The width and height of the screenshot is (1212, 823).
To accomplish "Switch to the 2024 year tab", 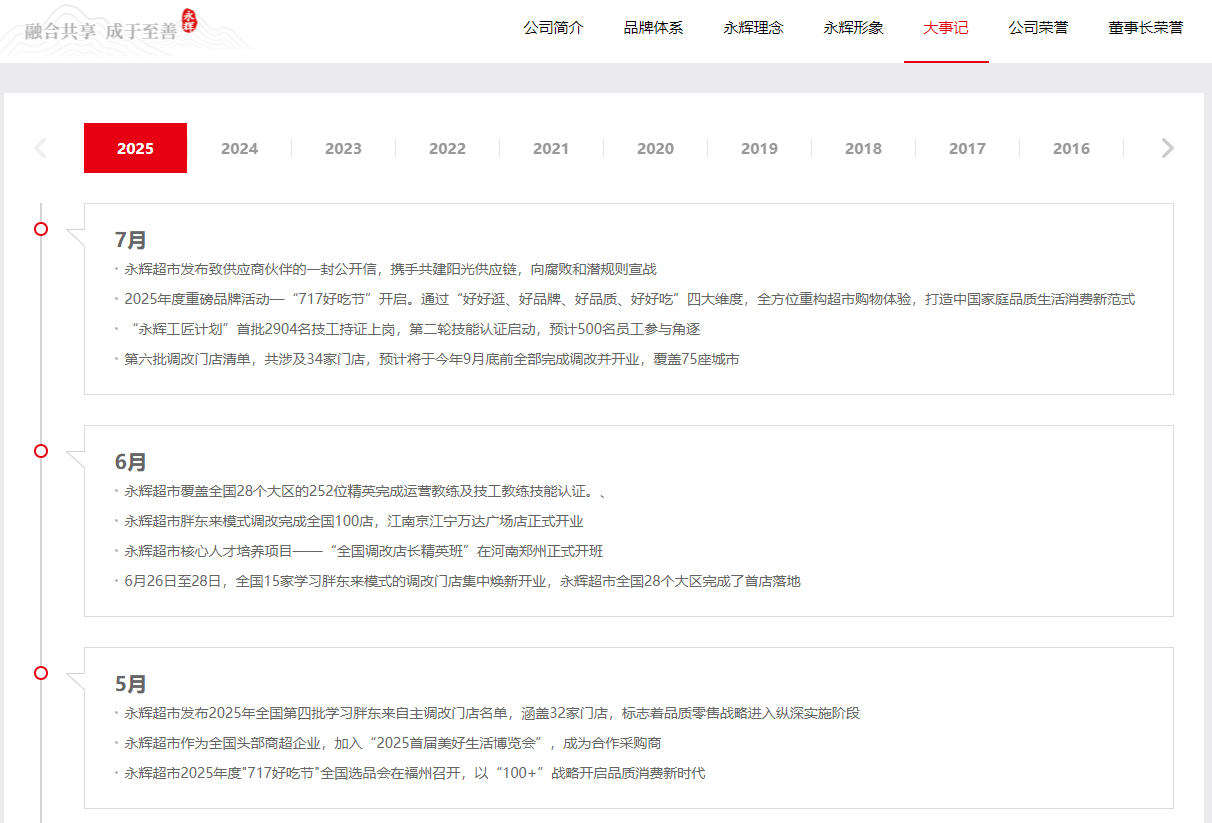I will [x=239, y=148].
